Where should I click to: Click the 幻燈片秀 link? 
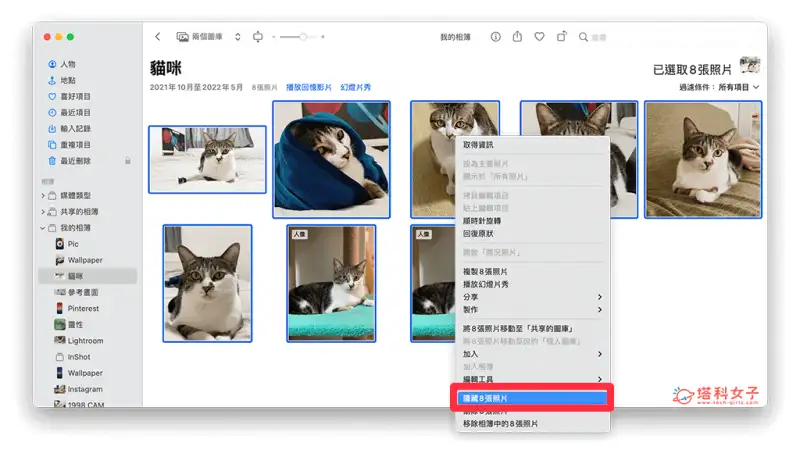pos(356,87)
